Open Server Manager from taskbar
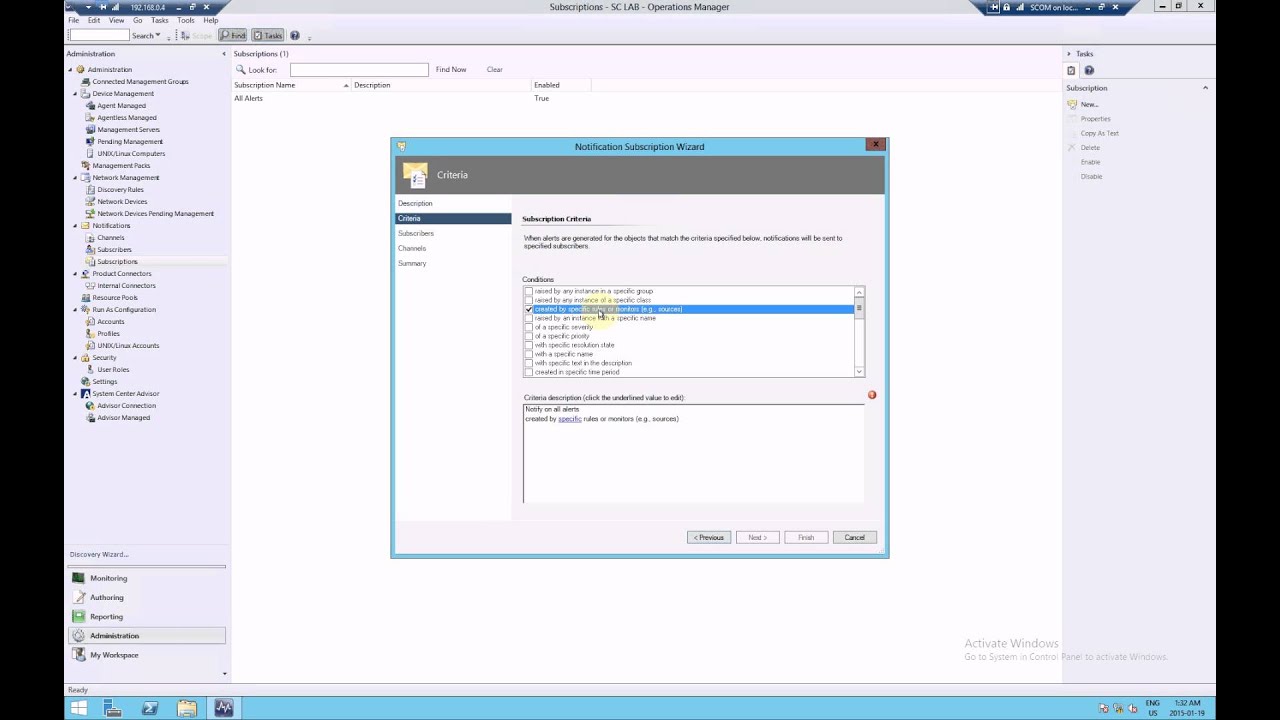This screenshot has height=720, width=1280. (x=113, y=708)
